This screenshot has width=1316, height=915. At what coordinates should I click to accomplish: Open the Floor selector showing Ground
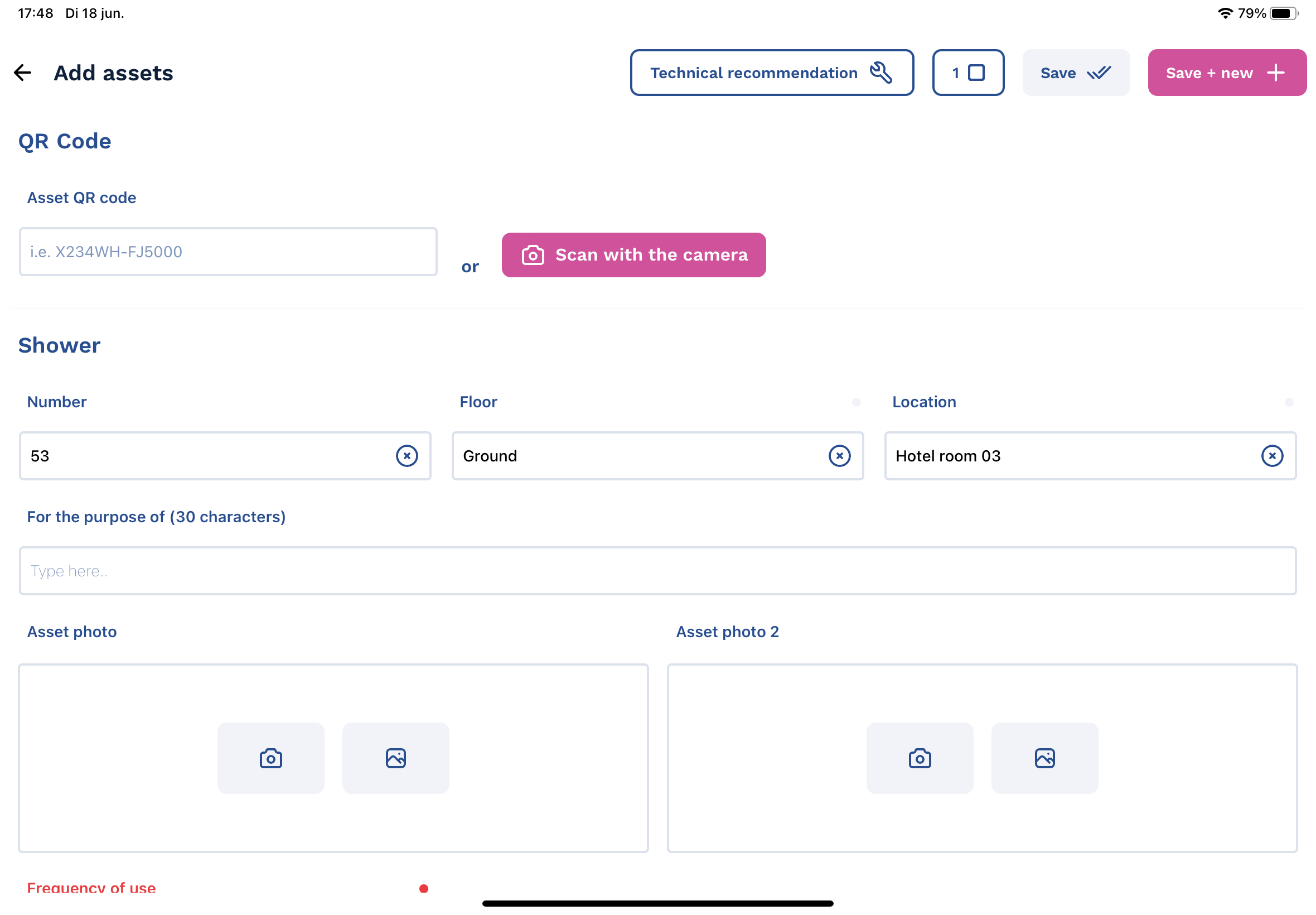click(x=636, y=456)
